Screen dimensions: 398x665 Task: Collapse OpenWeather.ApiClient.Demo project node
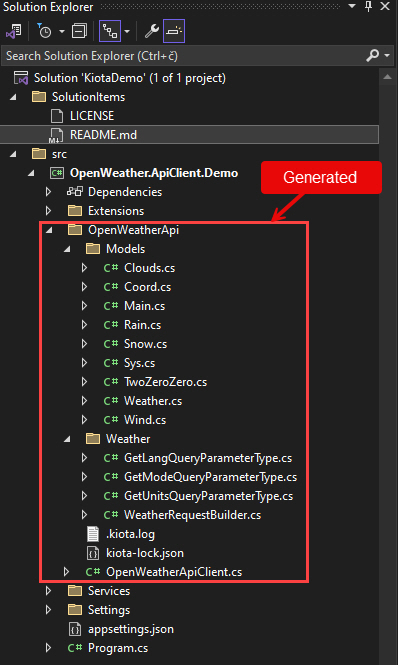coord(31,173)
